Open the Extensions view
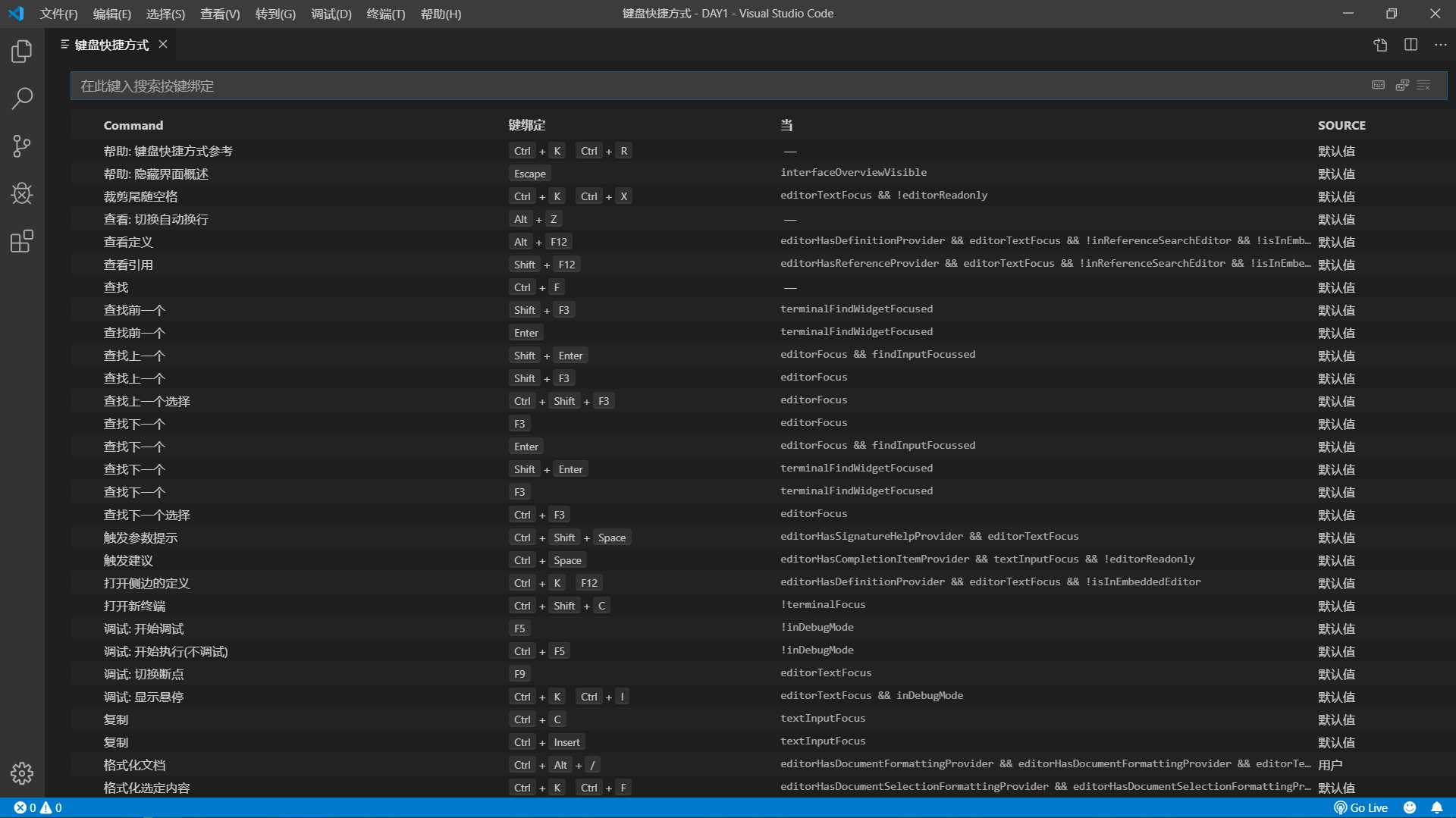This screenshot has height=818, width=1456. point(22,241)
